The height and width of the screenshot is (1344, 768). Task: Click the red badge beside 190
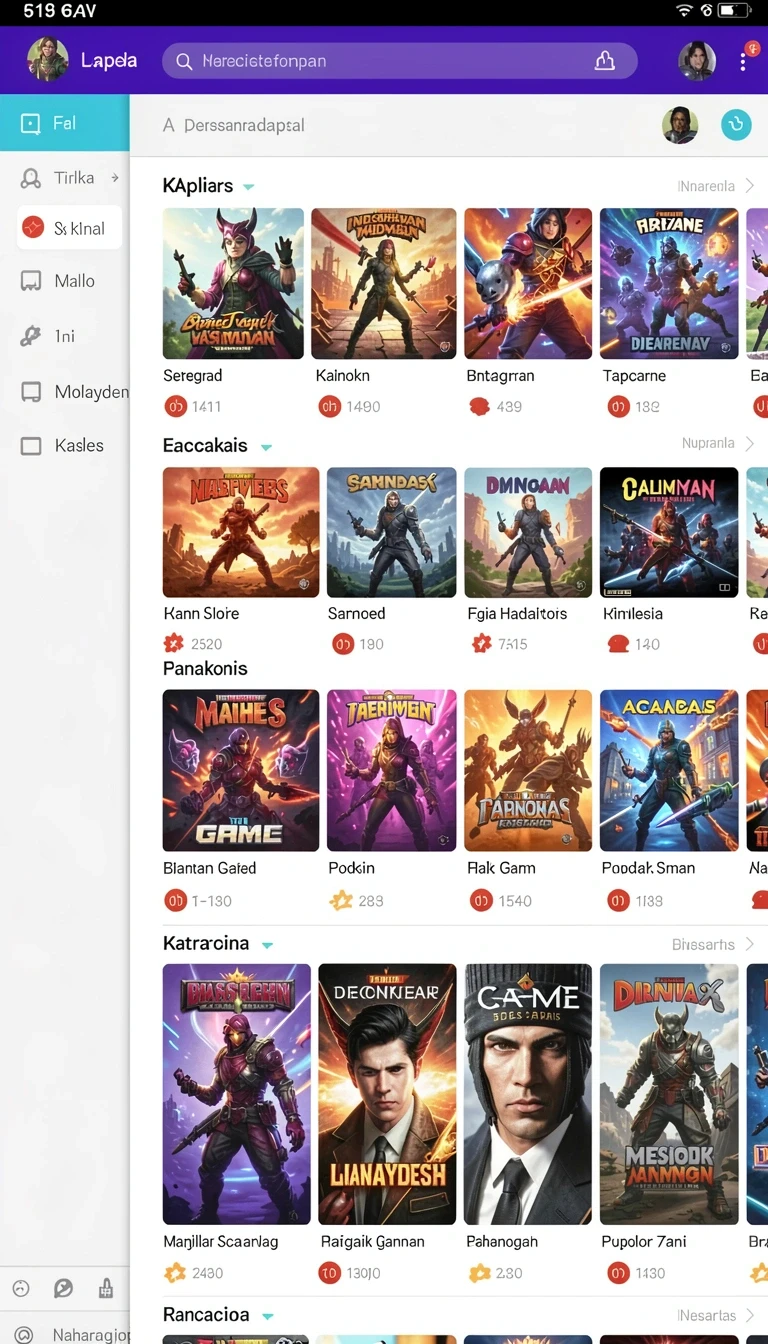pos(343,644)
